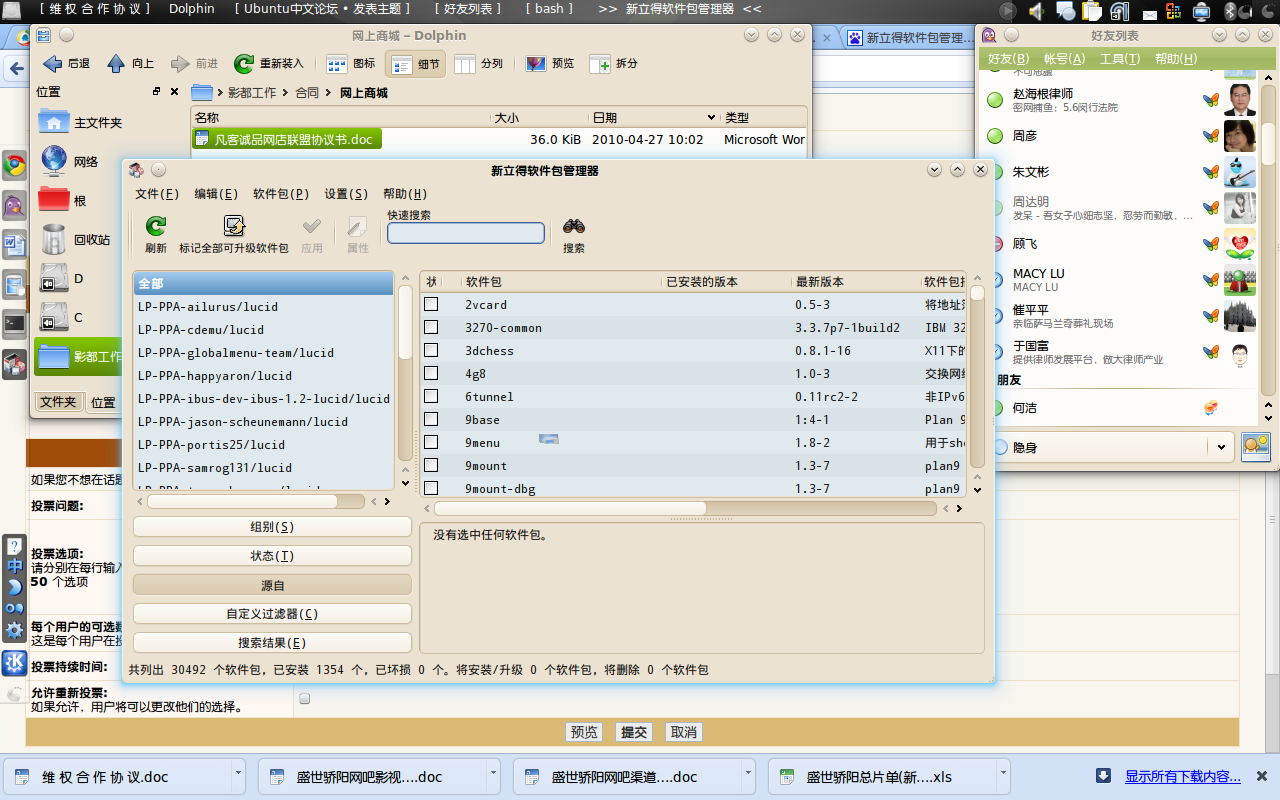Click terminal icon in left dock
This screenshot has height=800, width=1280.
point(14,323)
